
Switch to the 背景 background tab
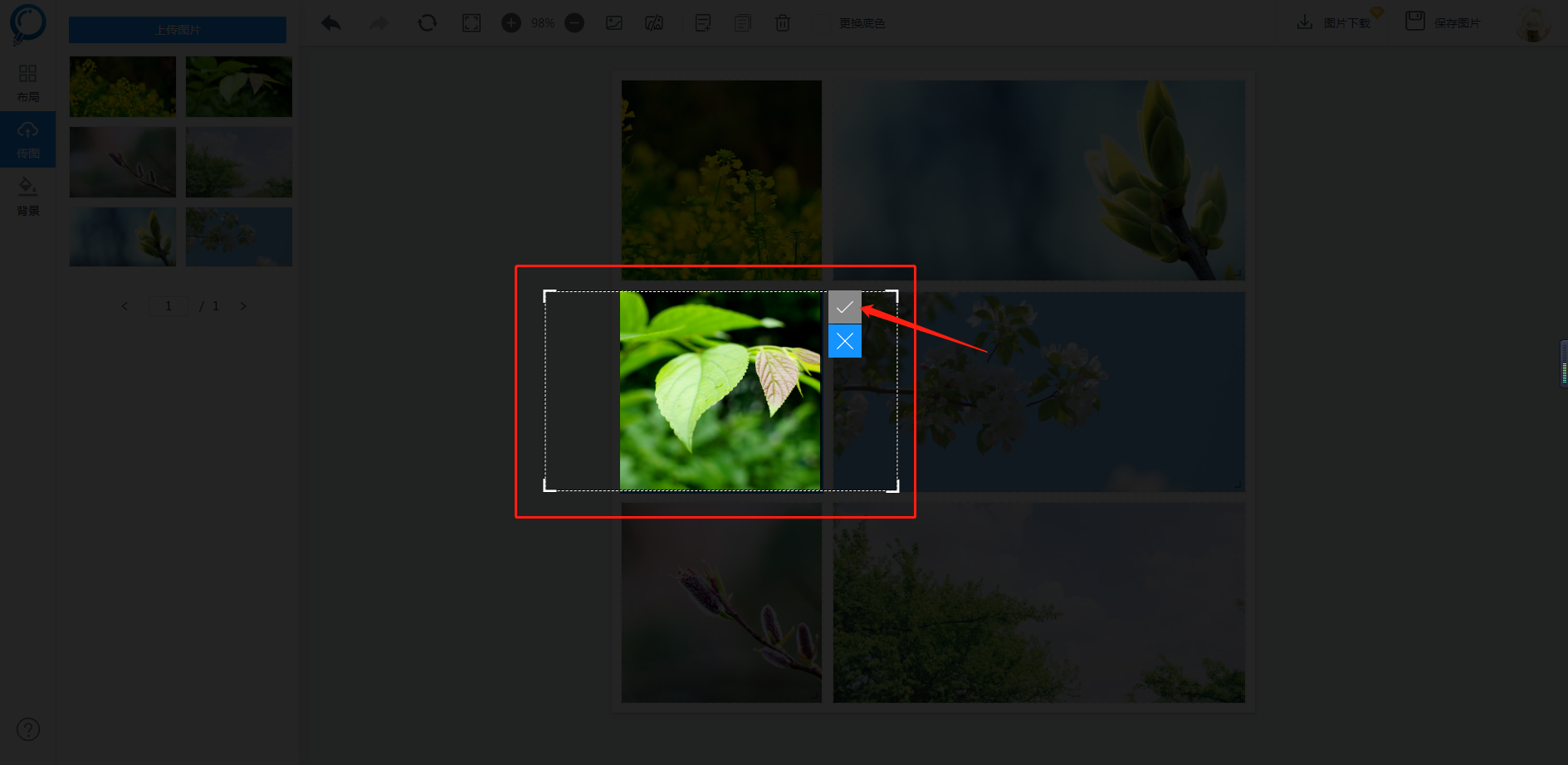pyautogui.click(x=27, y=197)
